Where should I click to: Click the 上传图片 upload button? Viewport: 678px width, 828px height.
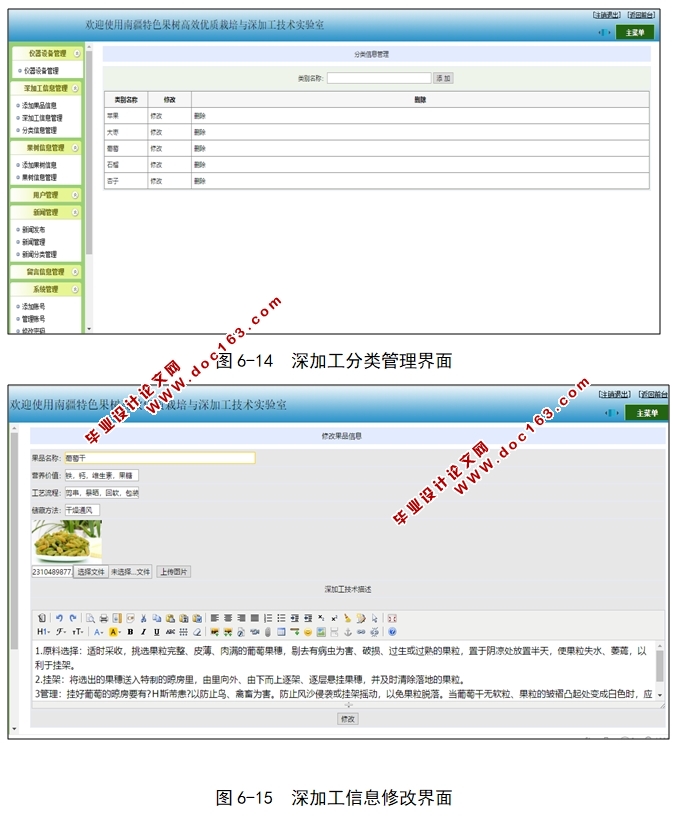click(174, 572)
